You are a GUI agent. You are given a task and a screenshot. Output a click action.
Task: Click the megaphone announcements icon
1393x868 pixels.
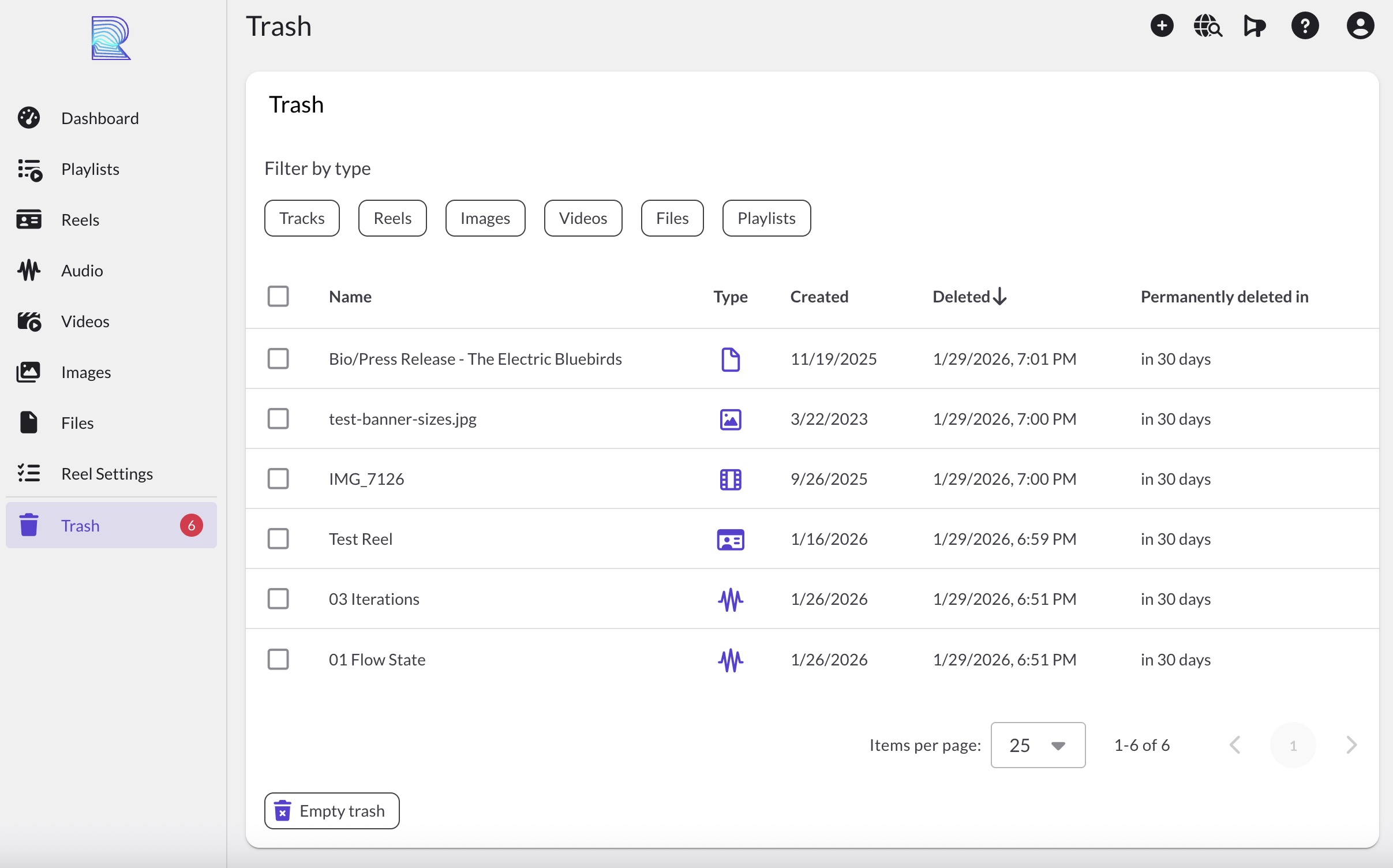pyautogui.click(x=1254, y=26)
